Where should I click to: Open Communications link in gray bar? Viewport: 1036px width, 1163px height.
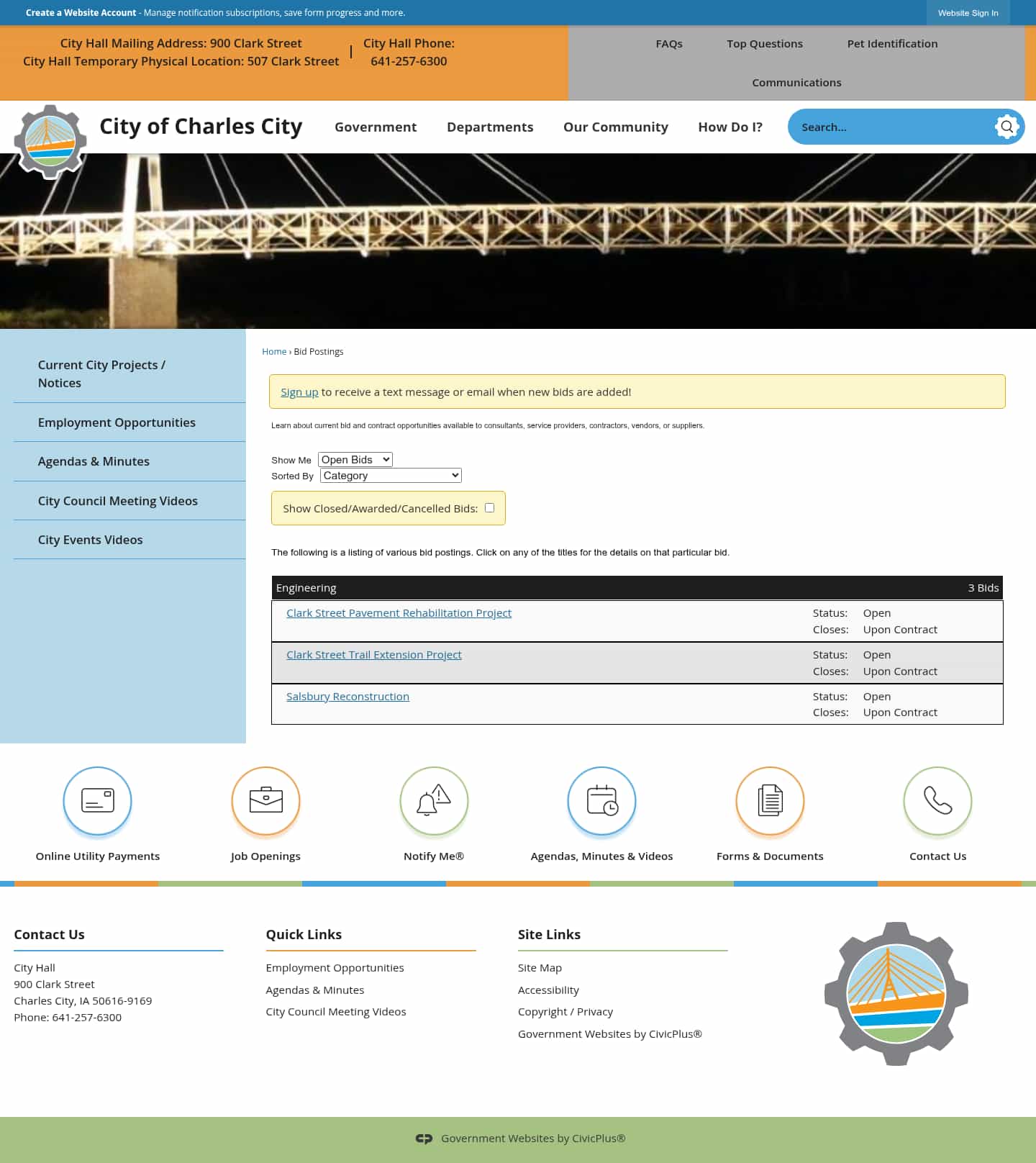click(796, 83)
